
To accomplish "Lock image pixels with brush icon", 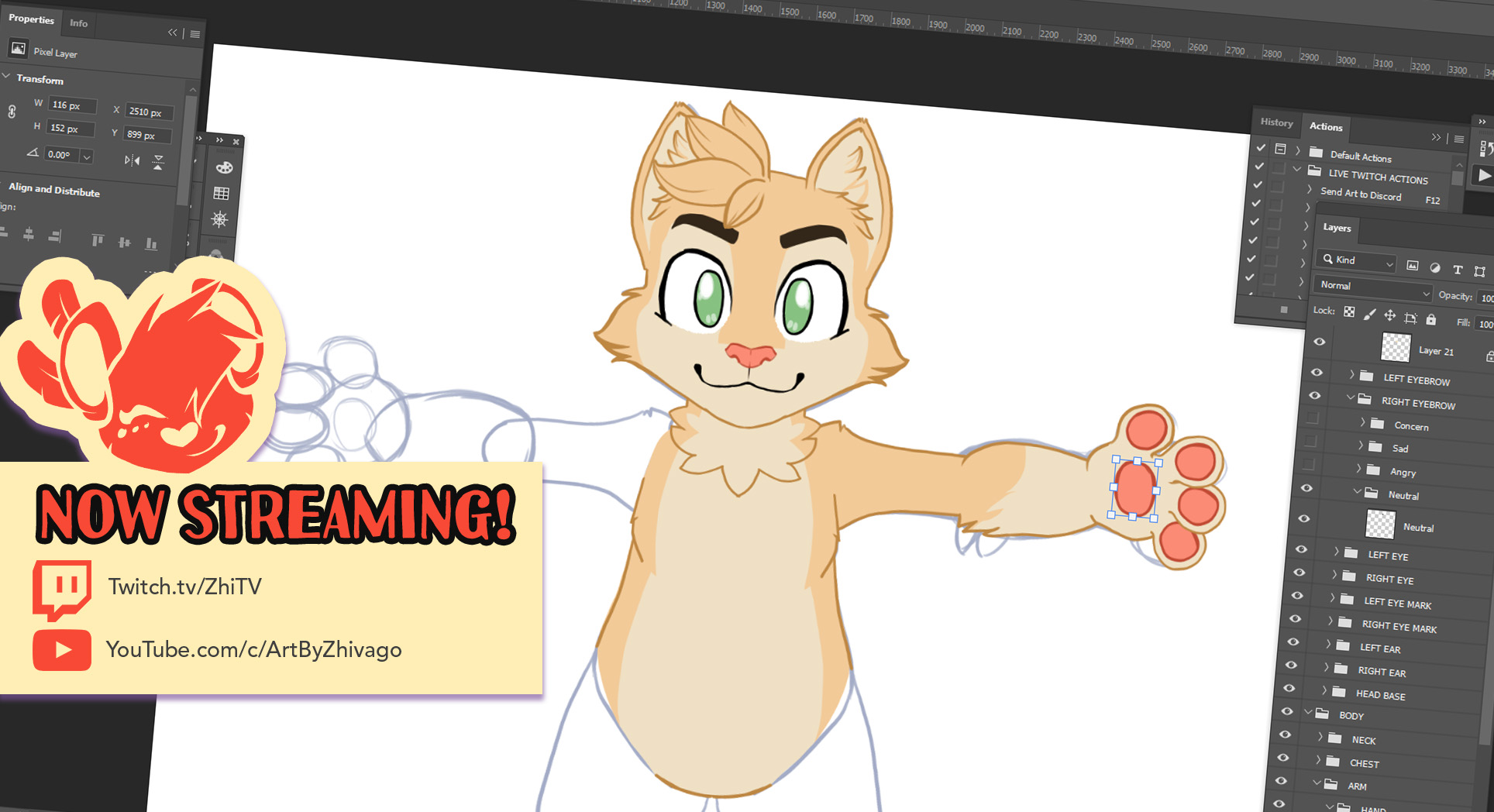I will point(1370,314).
